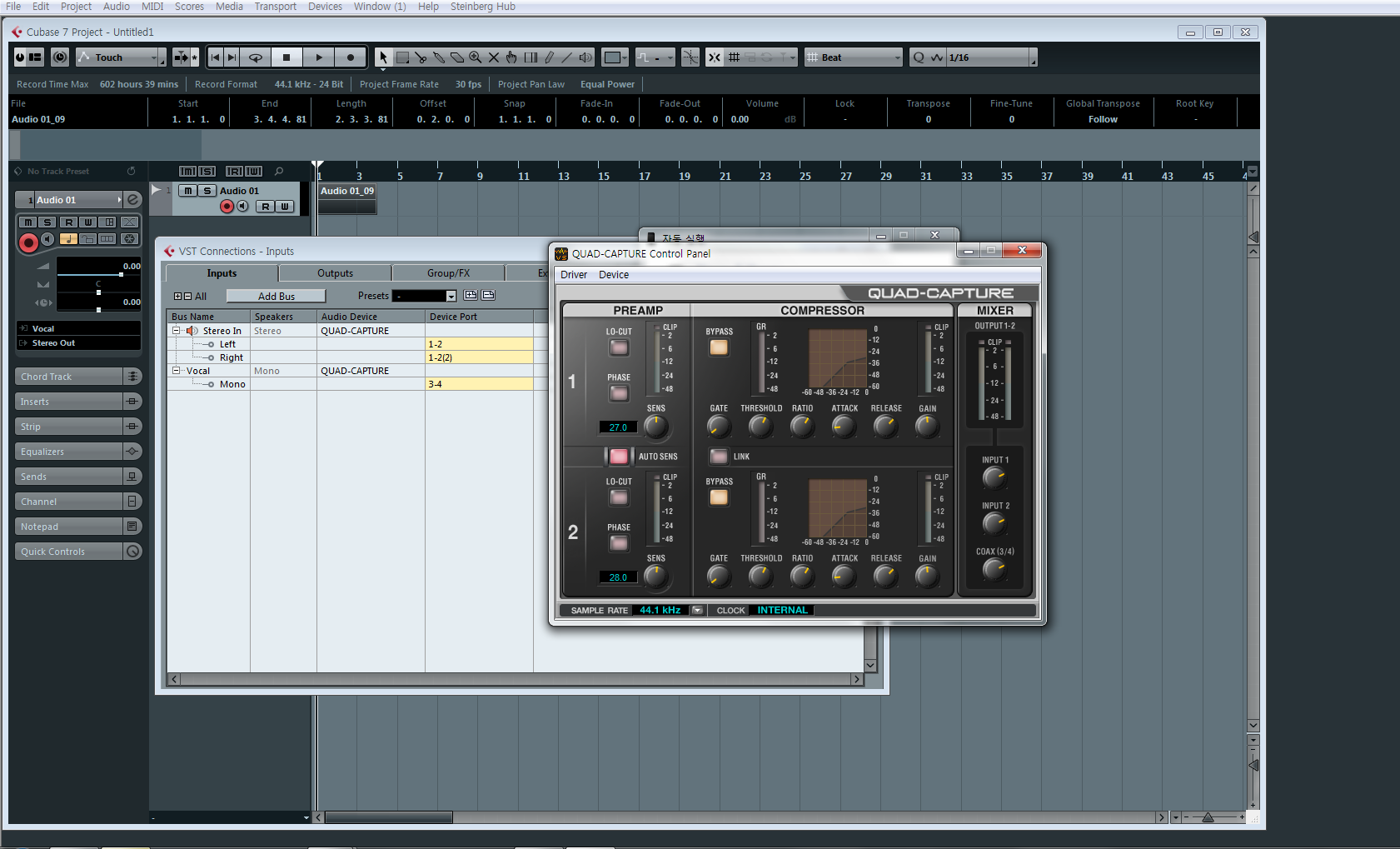This screenshot has width=1400, height=849.
Task: Open Driver menu in QUAD-CAPTURE panel
Action: (573, 274)
